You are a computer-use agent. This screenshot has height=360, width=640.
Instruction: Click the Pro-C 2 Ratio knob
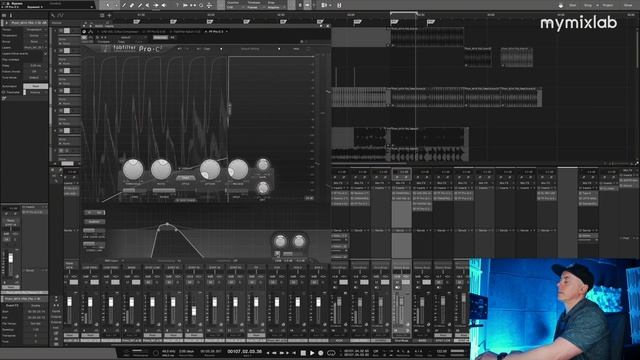(x=161, y=169)
